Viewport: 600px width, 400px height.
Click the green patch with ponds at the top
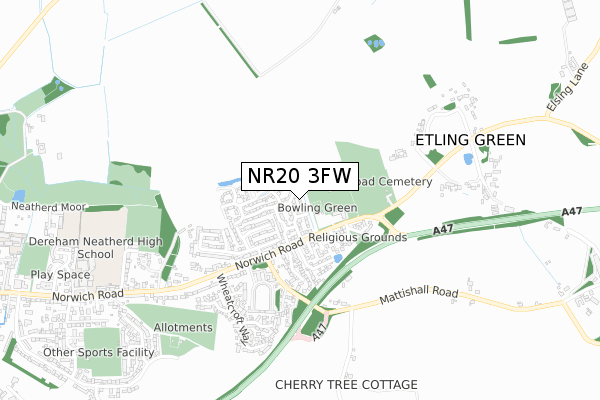(375, 43)
